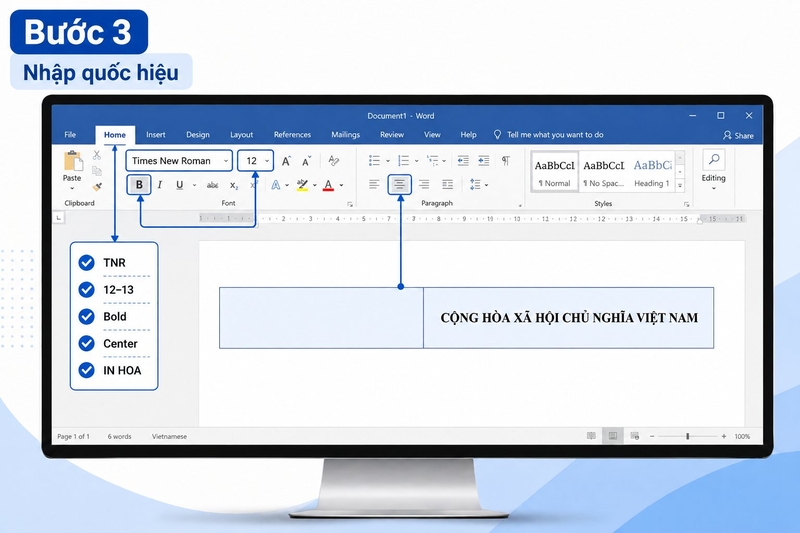Select the Home tab

pos(115,135)
